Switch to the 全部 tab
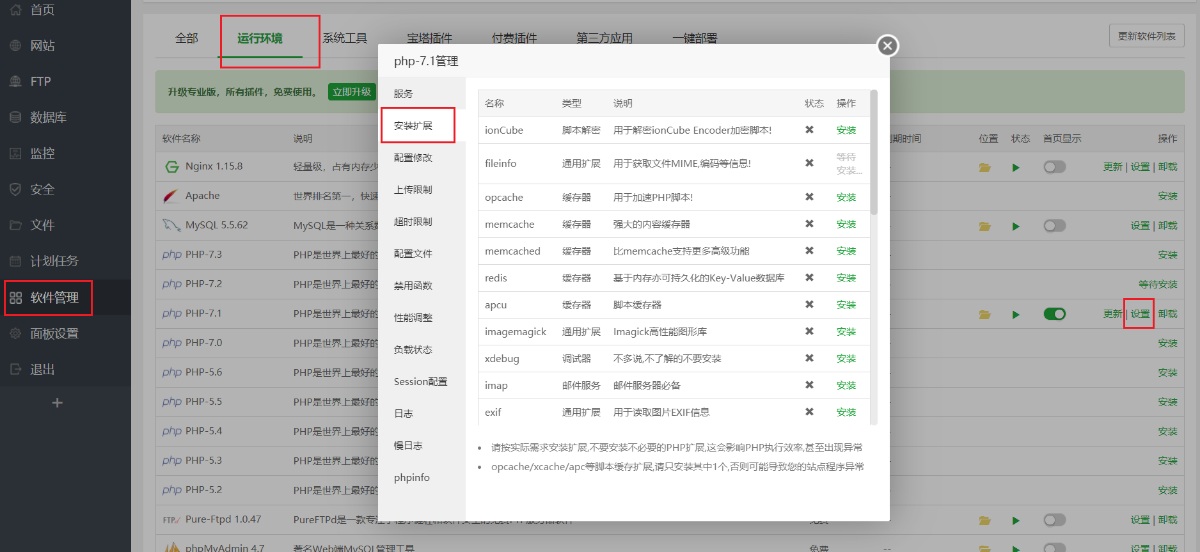This screenshot has height=552, width=1200. pyautogui.click(x=187, y=39)
